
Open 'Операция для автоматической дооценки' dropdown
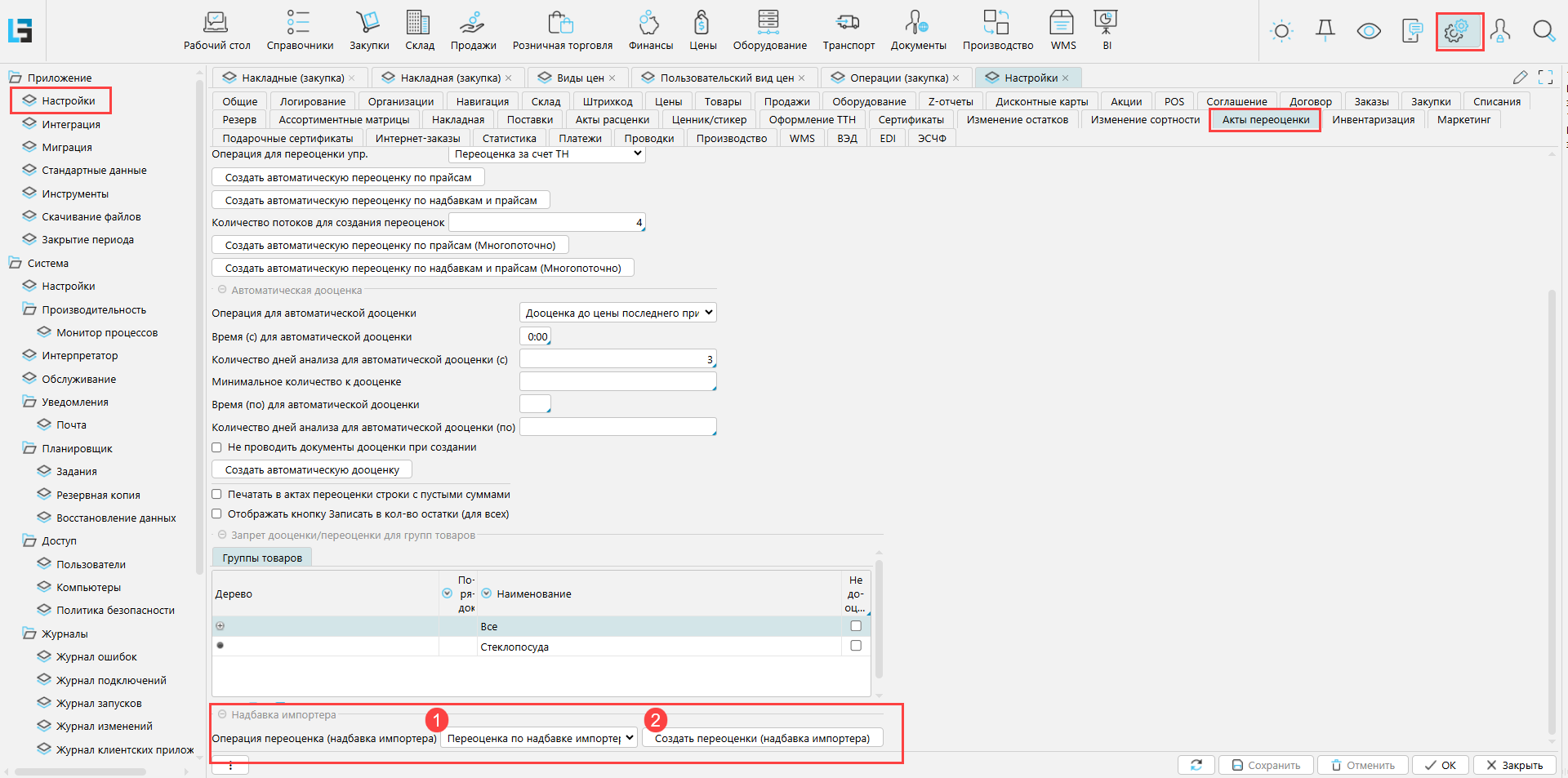(x=617, y=313)
